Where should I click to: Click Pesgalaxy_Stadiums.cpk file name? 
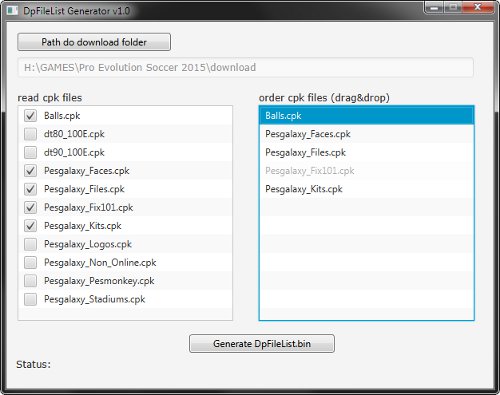(95, 299)
